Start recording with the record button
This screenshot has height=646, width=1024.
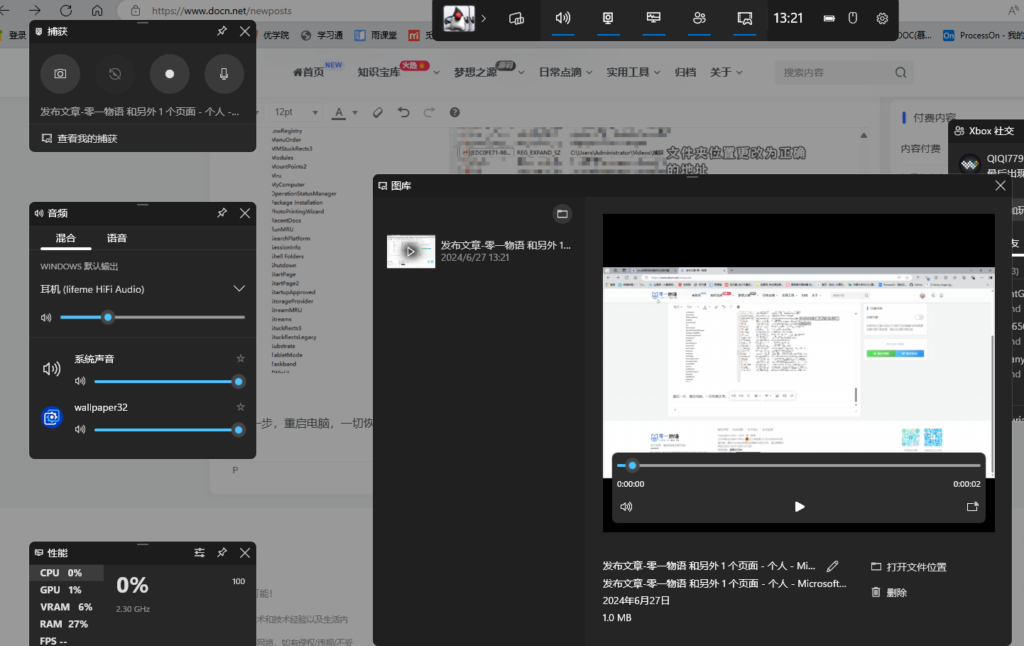coord(169,74)
